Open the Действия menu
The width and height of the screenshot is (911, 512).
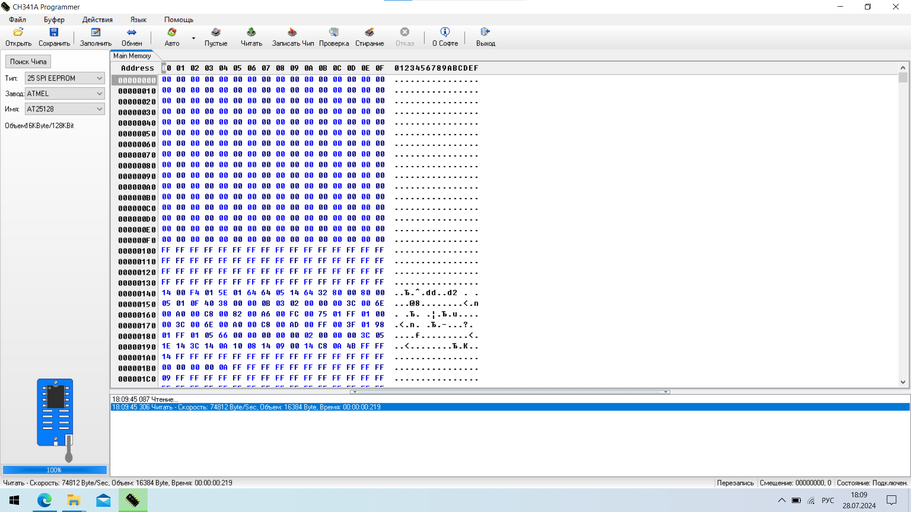[x=97, y=19]
